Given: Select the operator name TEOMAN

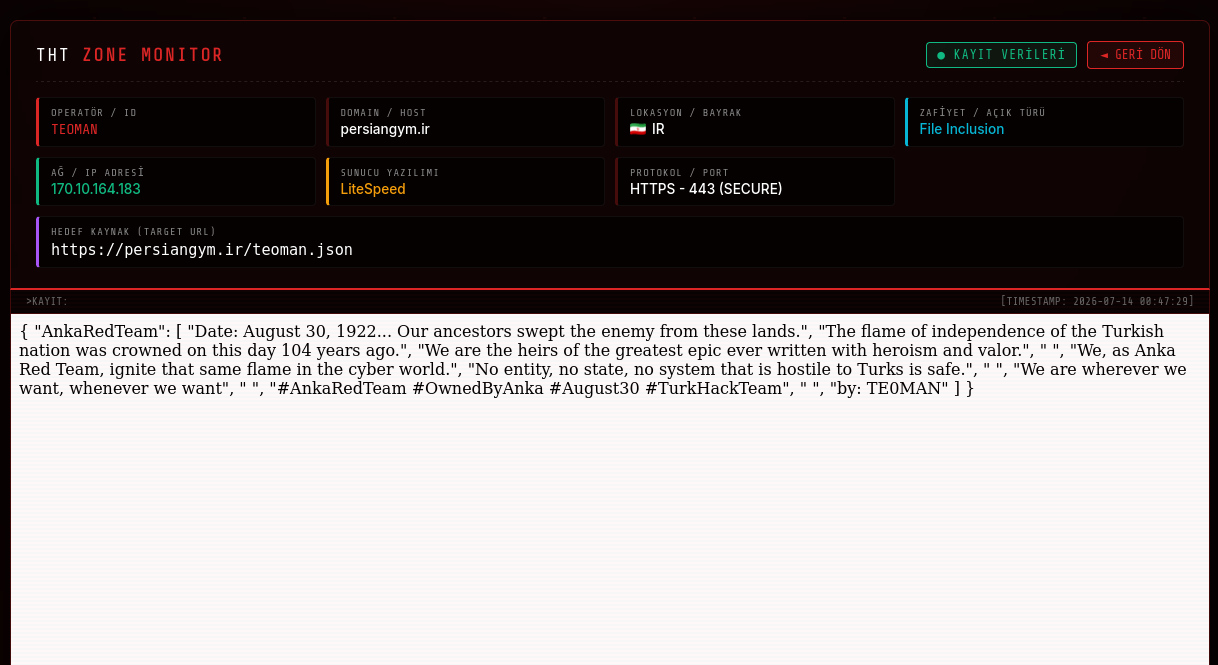Looking at the screenshot, I should 75,129.
